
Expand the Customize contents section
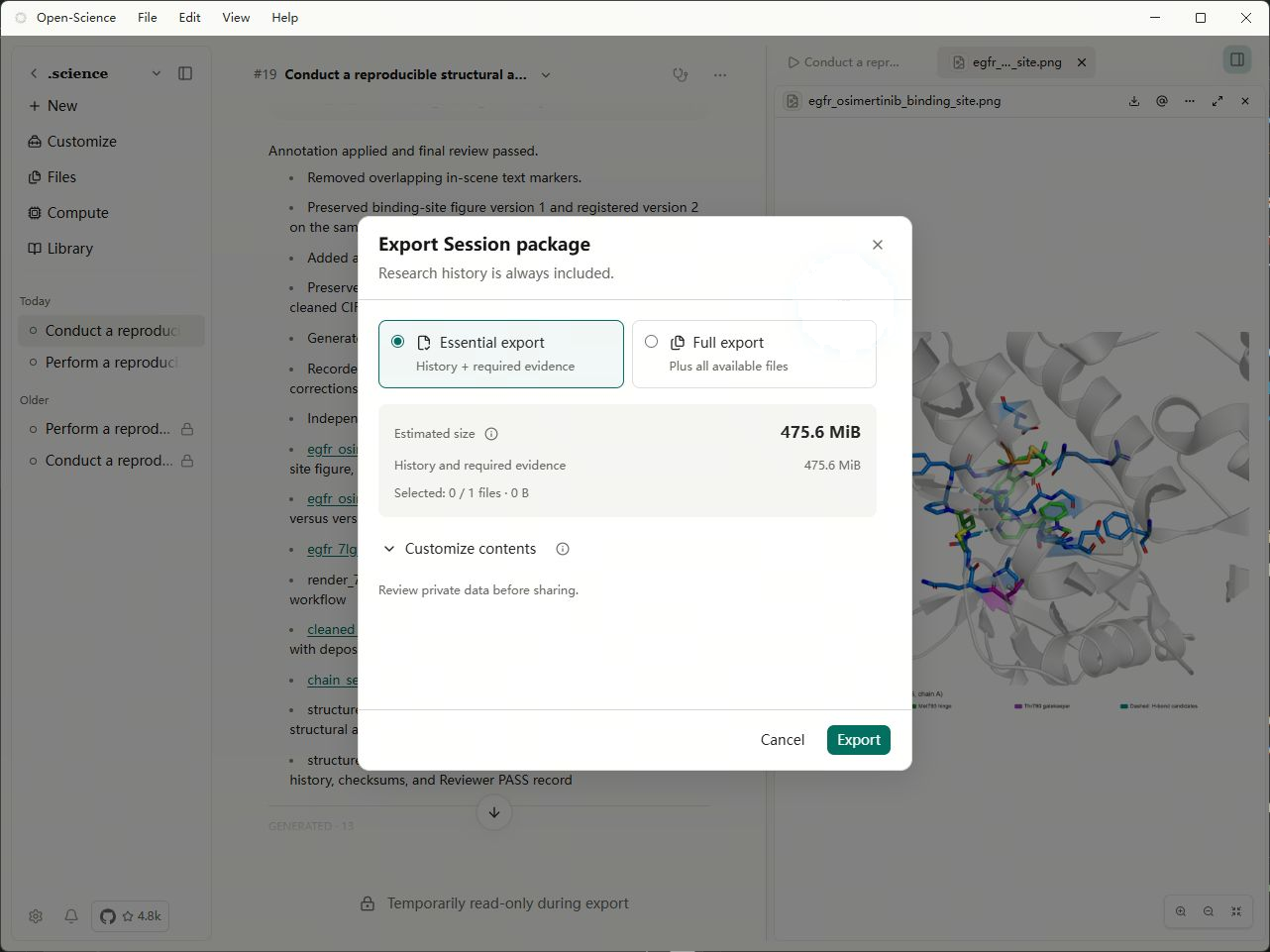[x=460, y=549]
